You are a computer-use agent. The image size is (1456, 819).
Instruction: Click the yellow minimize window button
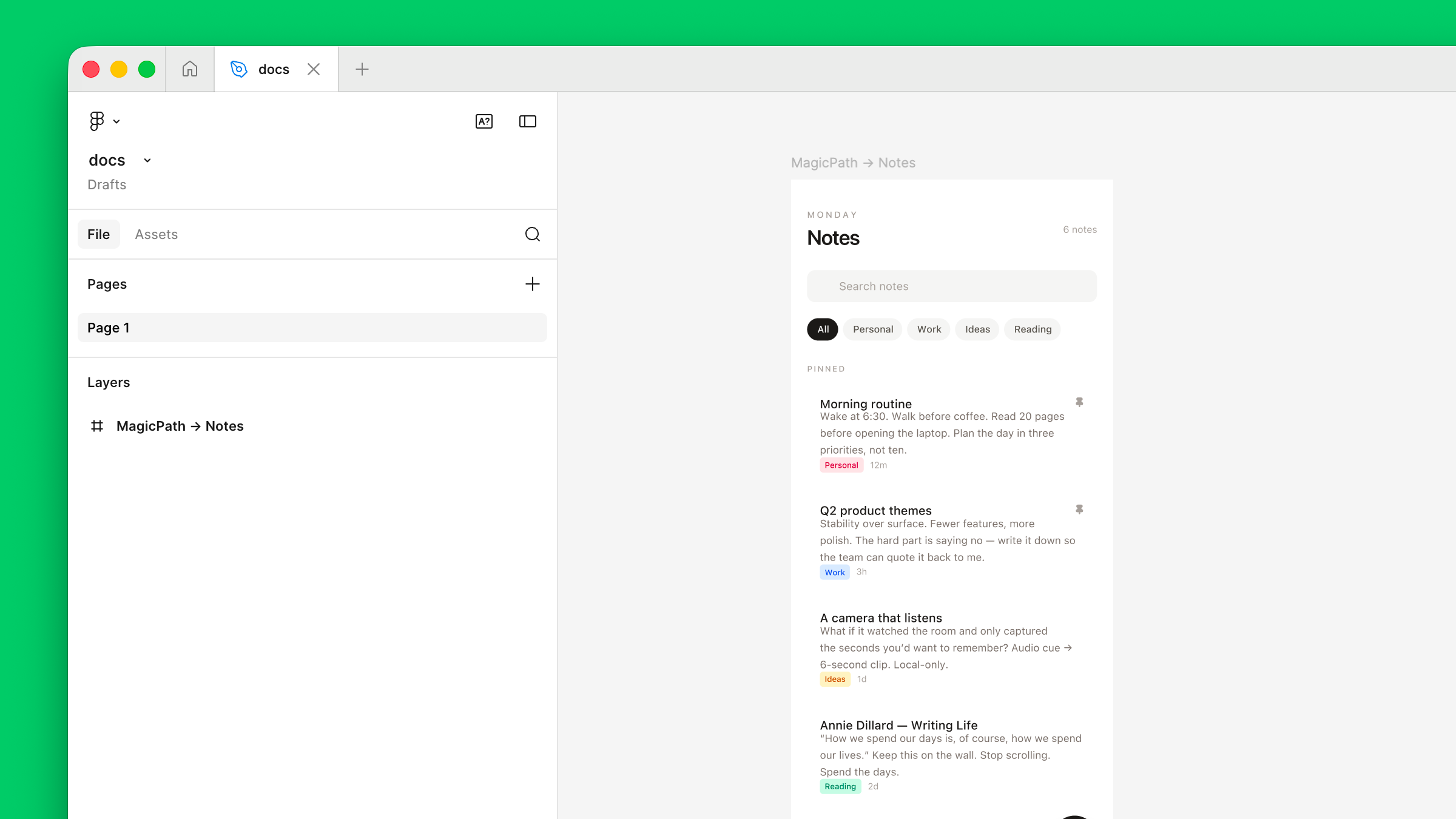[x=119, y=69]
